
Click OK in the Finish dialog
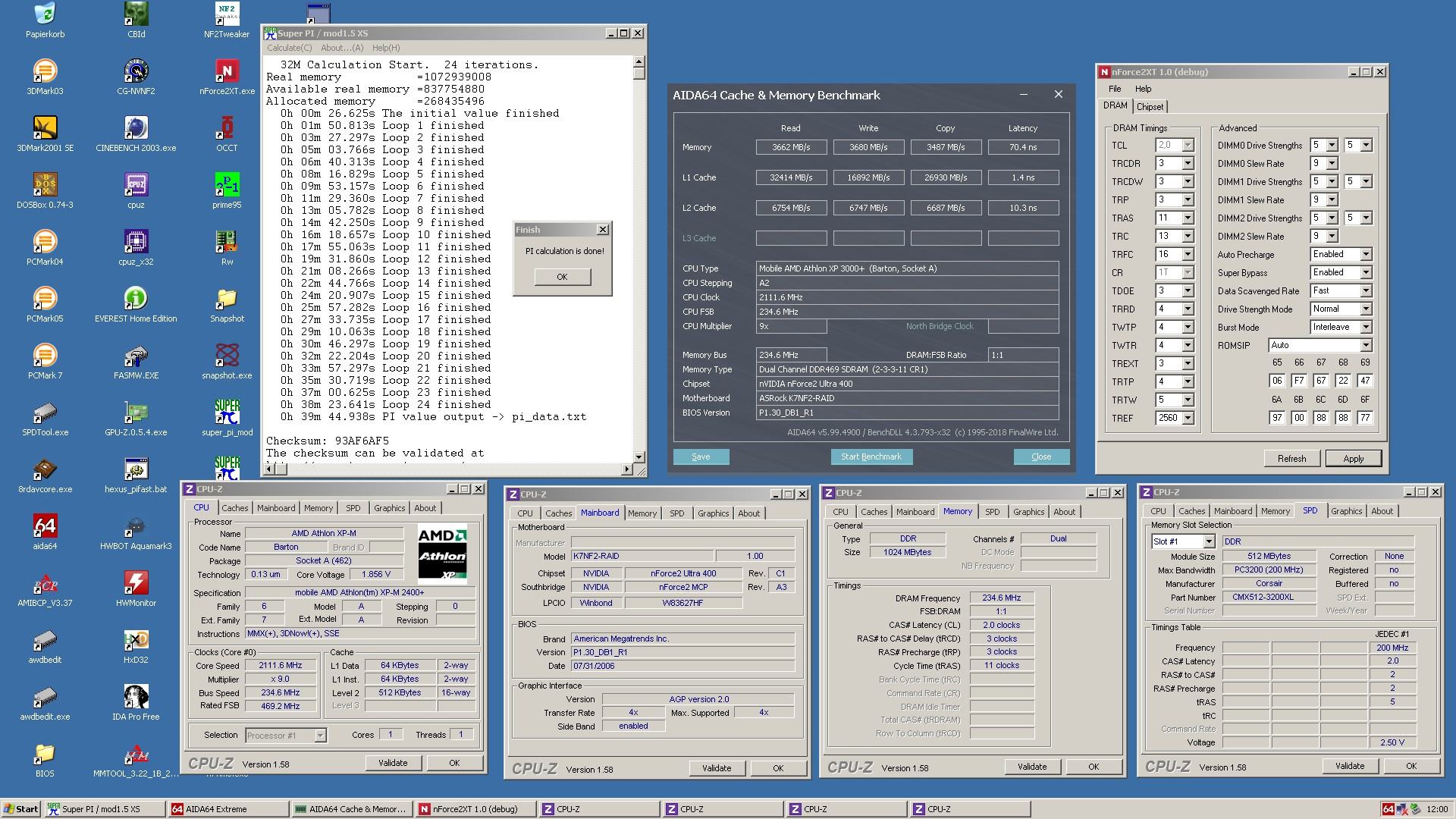[x=562, y=277]
